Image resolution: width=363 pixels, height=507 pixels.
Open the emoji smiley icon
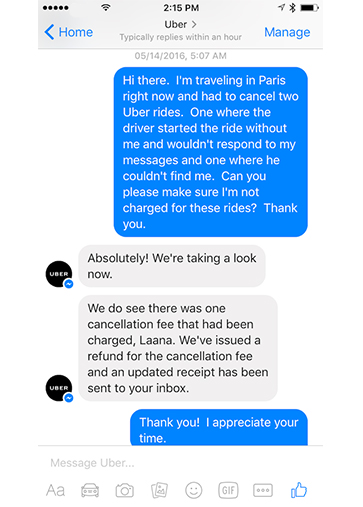(194, 490)
